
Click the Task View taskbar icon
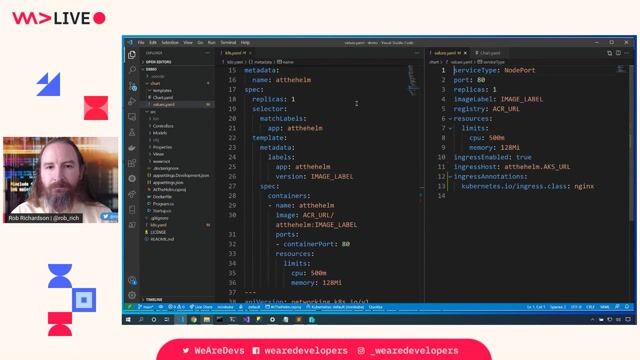click(167, 320)
